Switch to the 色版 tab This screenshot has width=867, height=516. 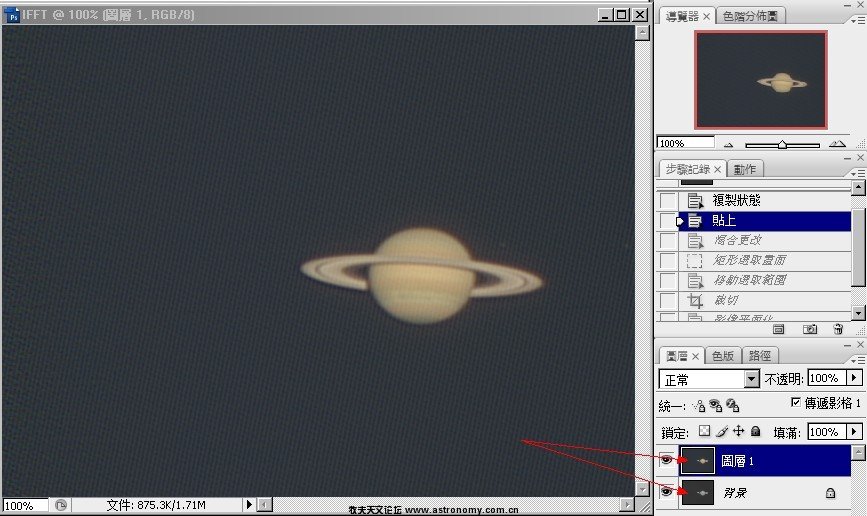coord(722,355)
